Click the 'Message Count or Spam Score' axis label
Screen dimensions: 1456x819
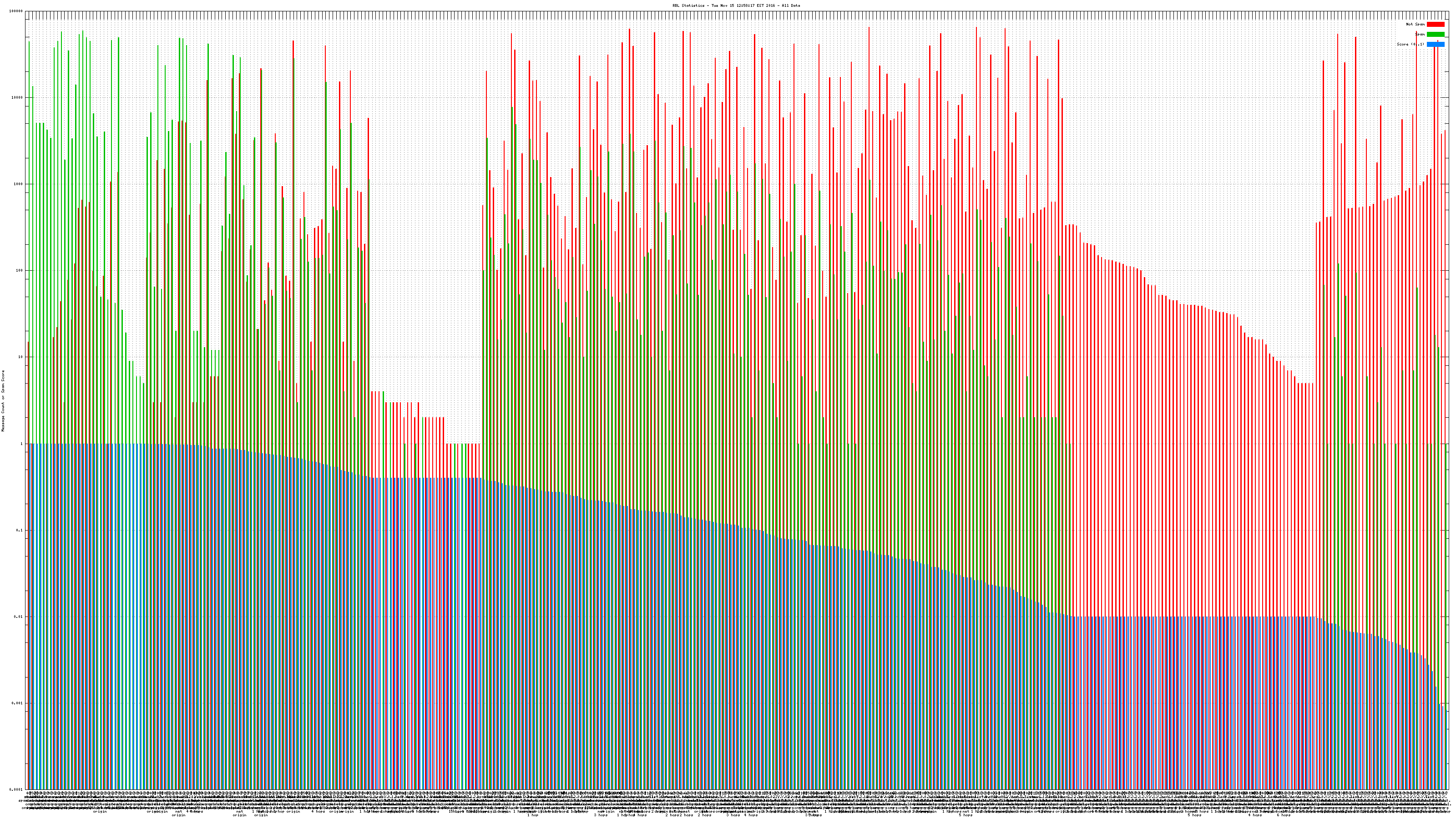pyautogui.click(x=3, y=401)
